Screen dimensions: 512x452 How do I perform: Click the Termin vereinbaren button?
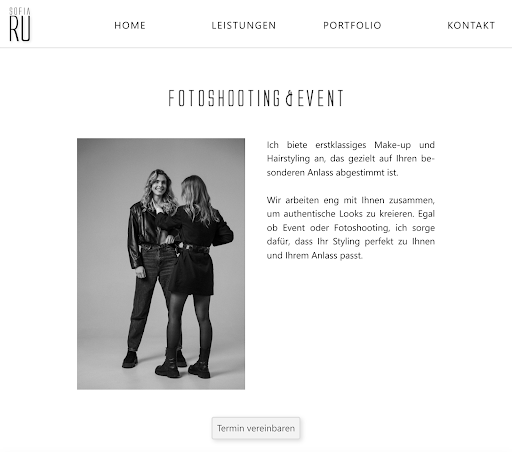[256, 428]
